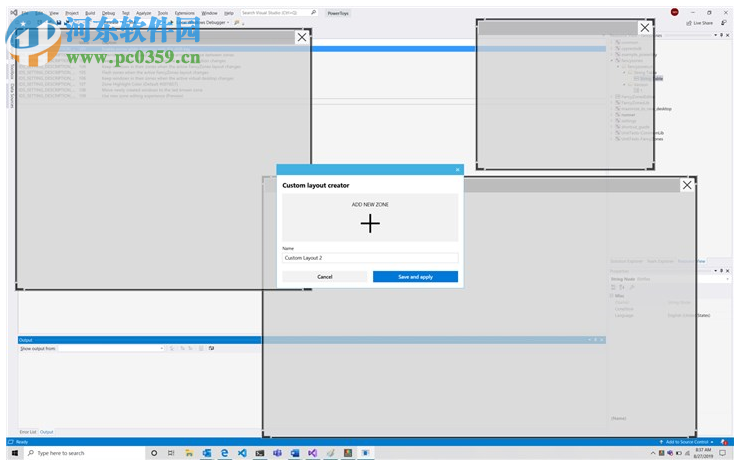Click 'Type here to search' taskbar box
The height and width of the screenshot is (461, 739).
tap(82, 453)
